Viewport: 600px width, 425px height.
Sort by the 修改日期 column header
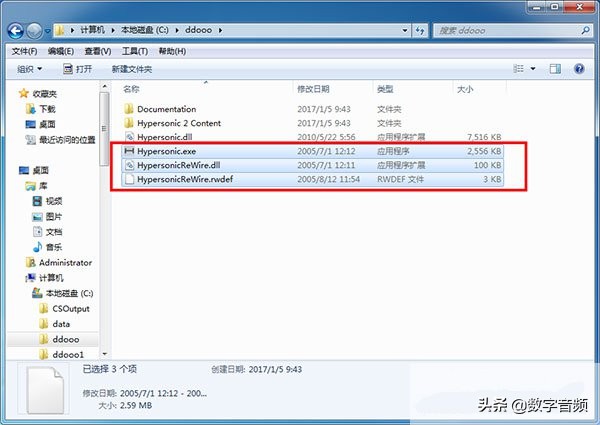click(x=313, y=89)
